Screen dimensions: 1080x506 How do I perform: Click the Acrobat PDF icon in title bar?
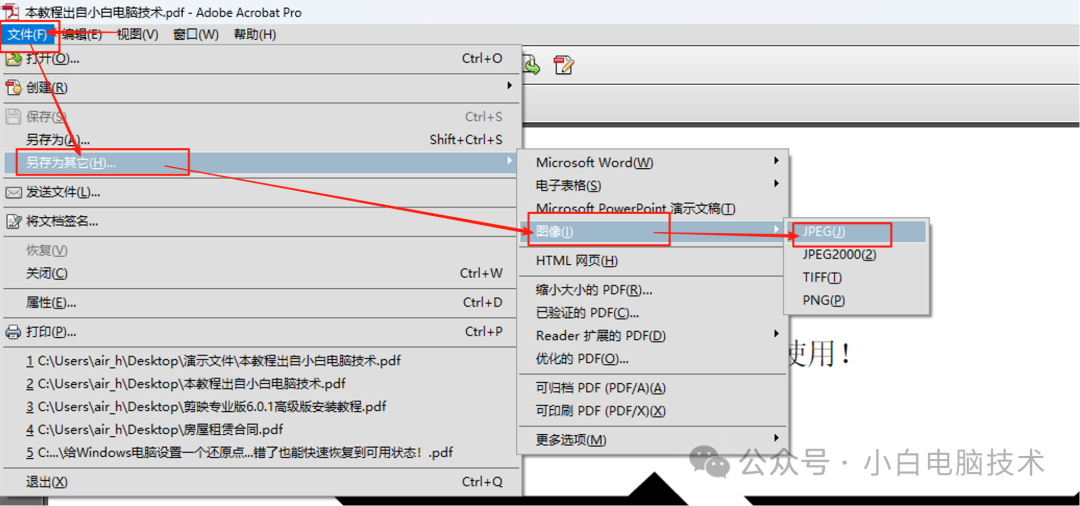point(11,12)
